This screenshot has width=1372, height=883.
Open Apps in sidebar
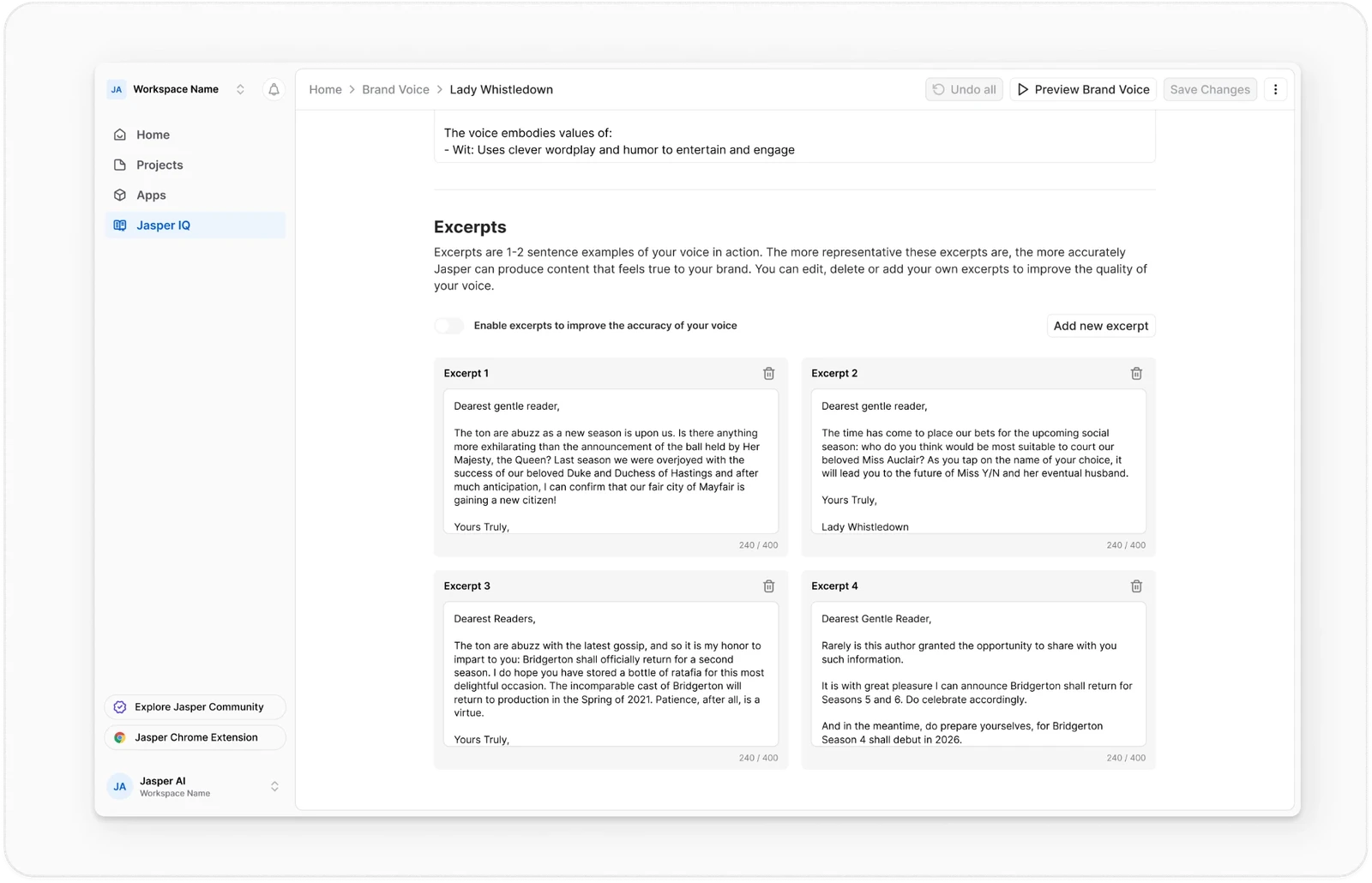pyautogui.click(x=195, y=195)
